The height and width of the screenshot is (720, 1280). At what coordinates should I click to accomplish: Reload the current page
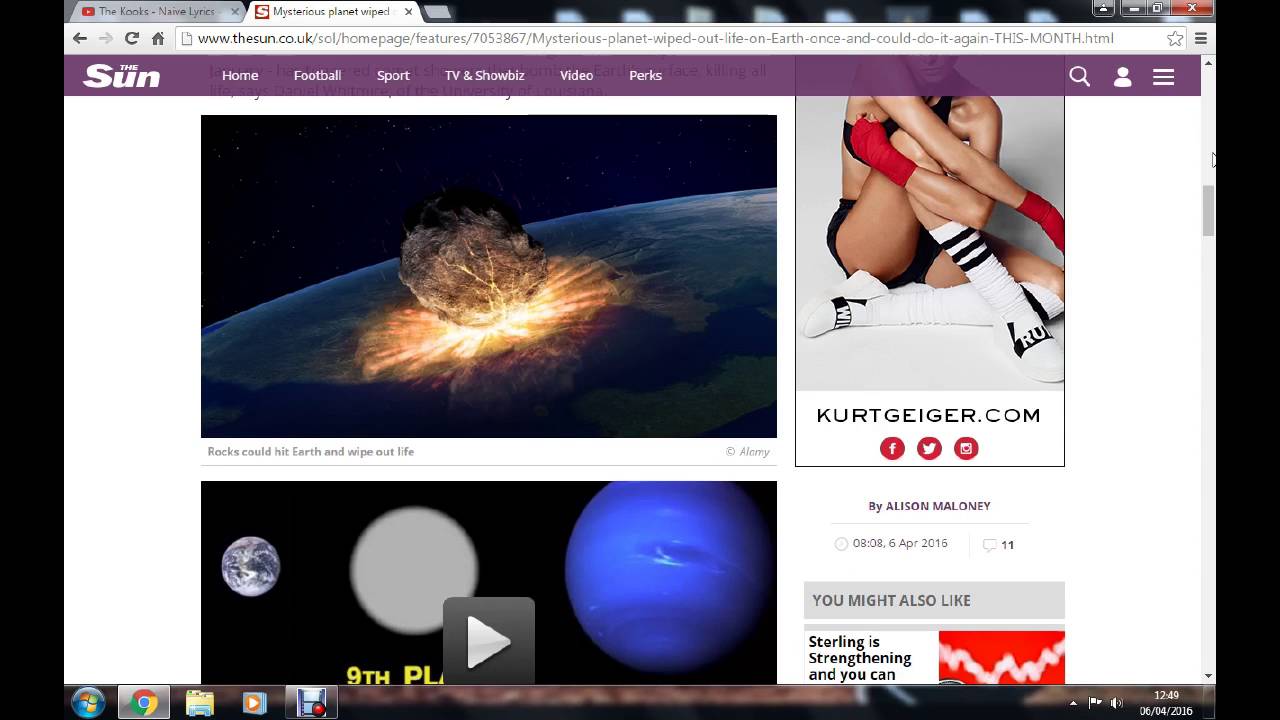tap(131, 38)
